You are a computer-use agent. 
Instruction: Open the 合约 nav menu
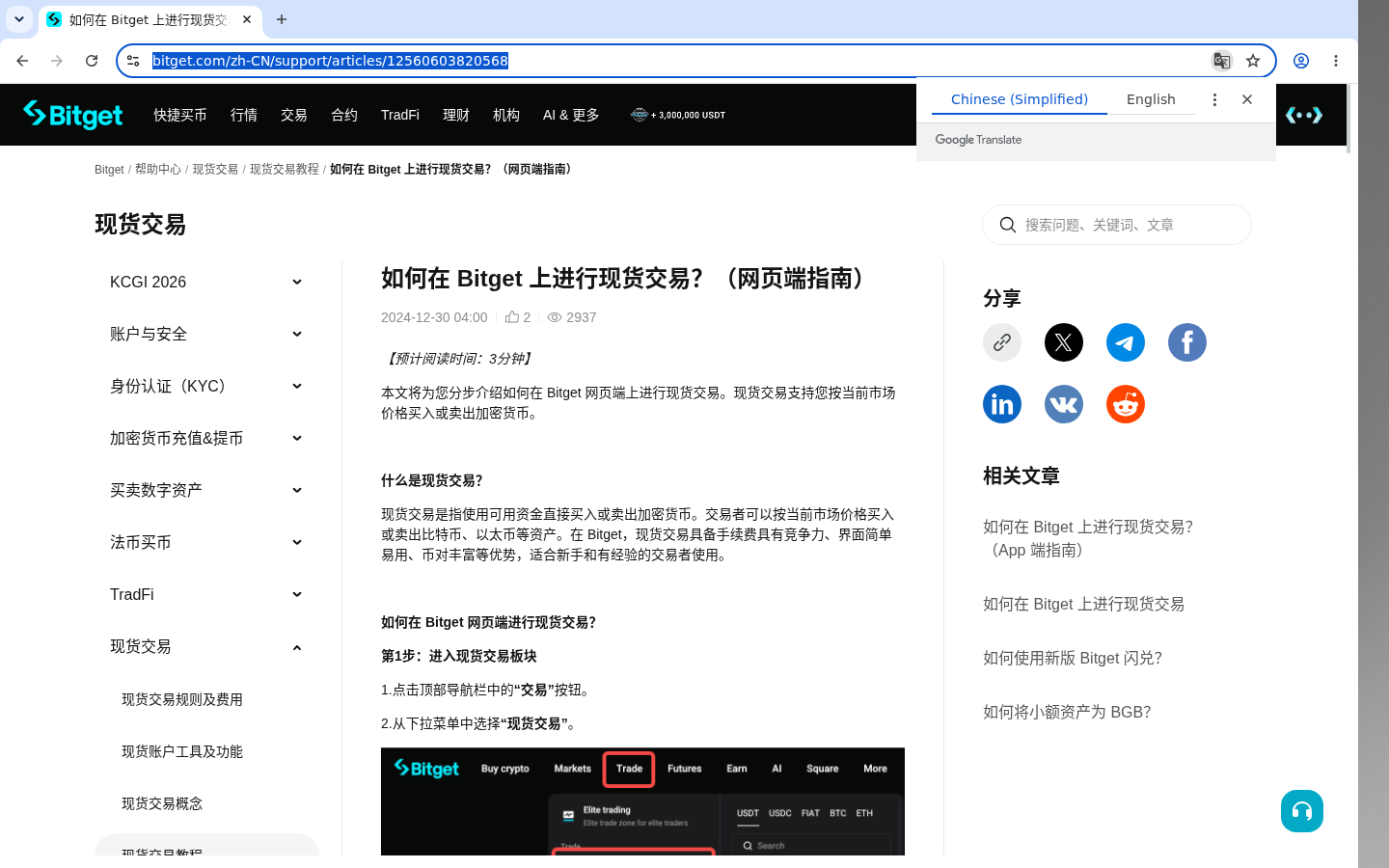344,115
